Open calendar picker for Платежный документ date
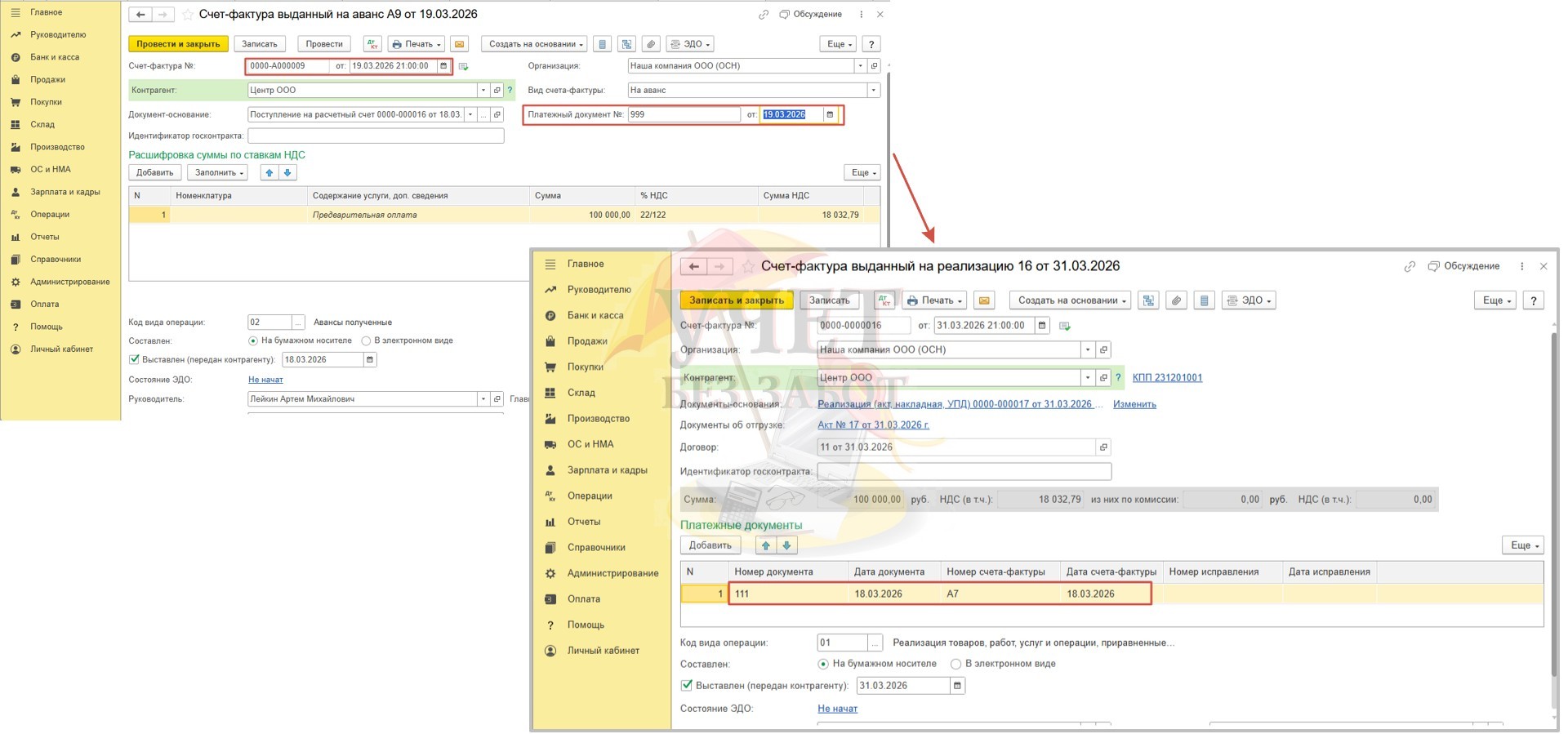The image size is (1568, 734). [830, 115]
